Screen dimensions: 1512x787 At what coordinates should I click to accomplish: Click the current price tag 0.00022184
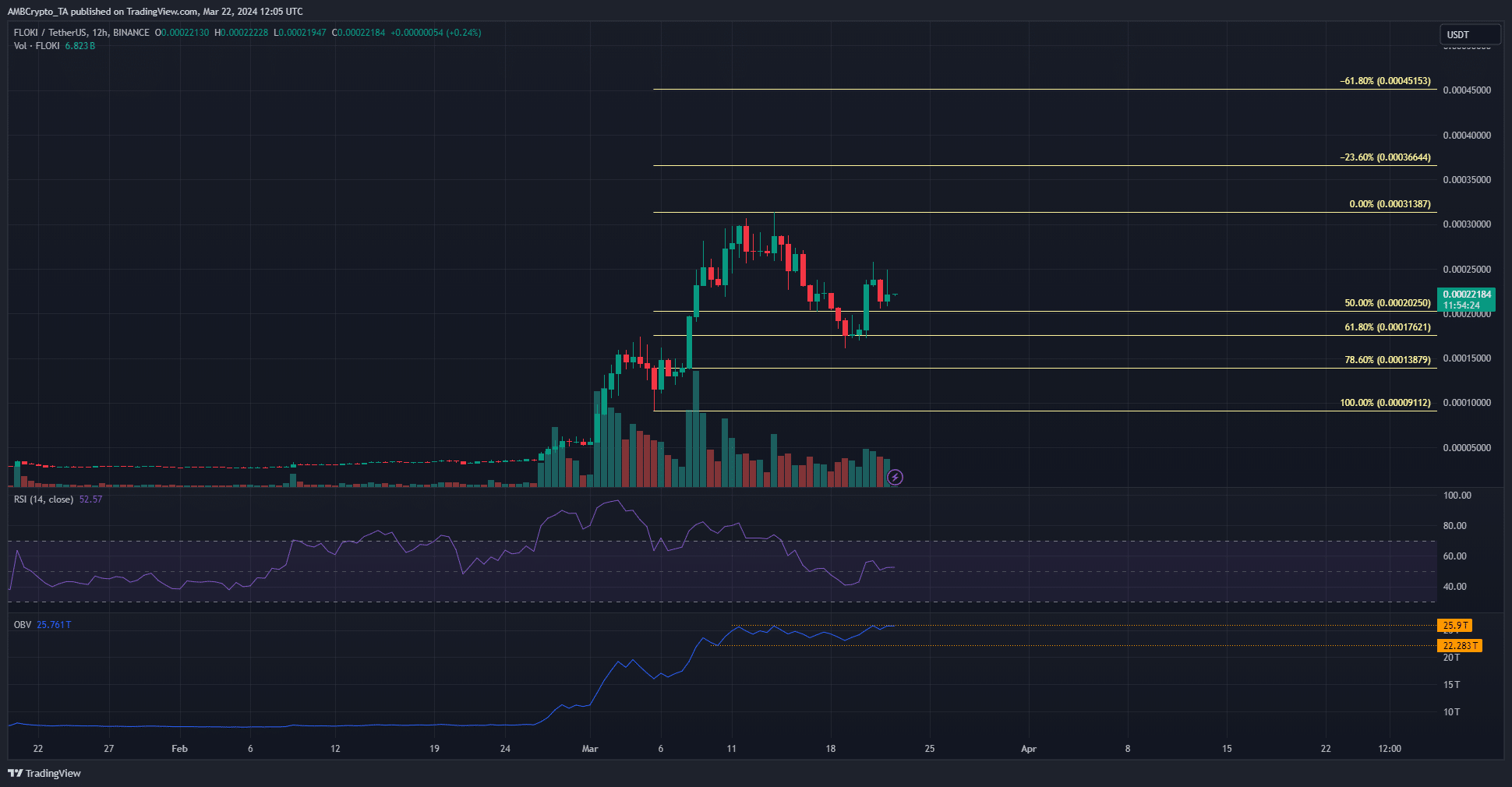[1466, 299]
